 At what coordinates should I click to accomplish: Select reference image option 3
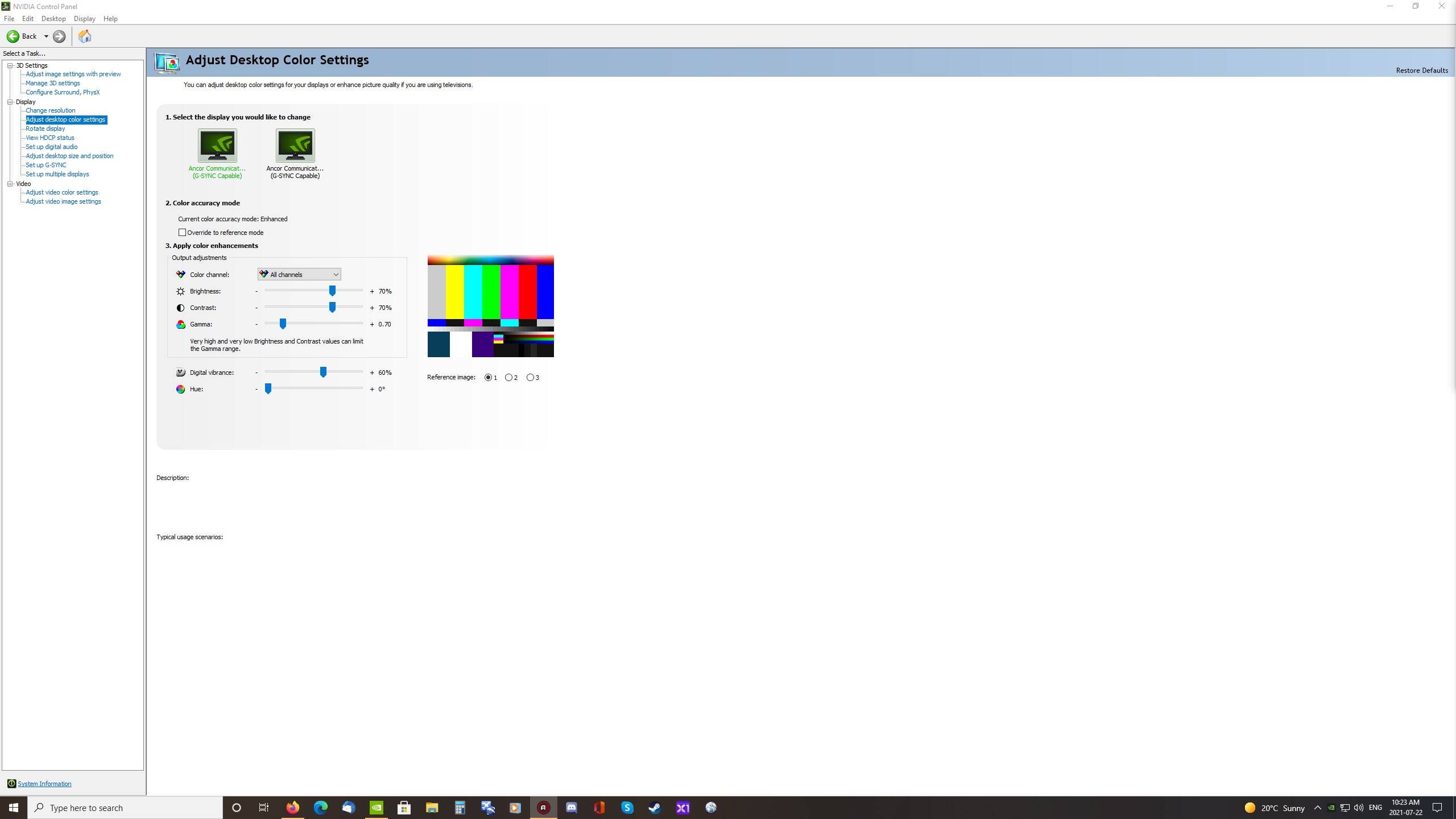(x=531, y=378)
